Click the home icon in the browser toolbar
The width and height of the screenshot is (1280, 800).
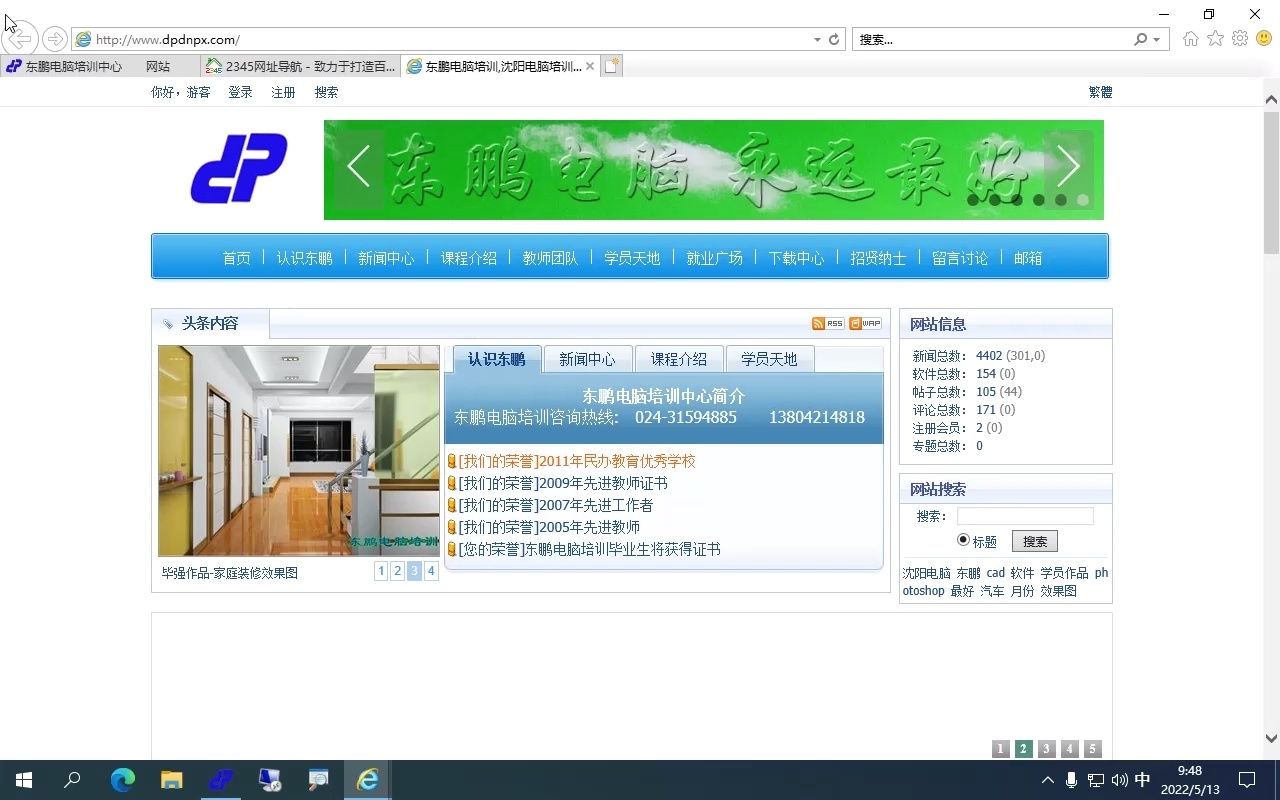coord(1190,37)
